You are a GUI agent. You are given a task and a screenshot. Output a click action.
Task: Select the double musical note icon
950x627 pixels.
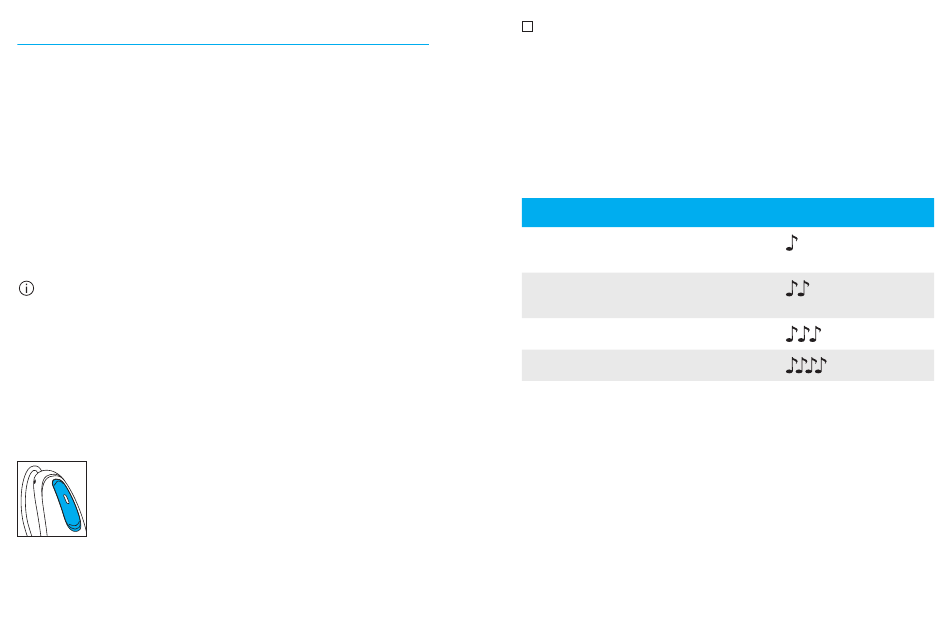tap(797, 288)
